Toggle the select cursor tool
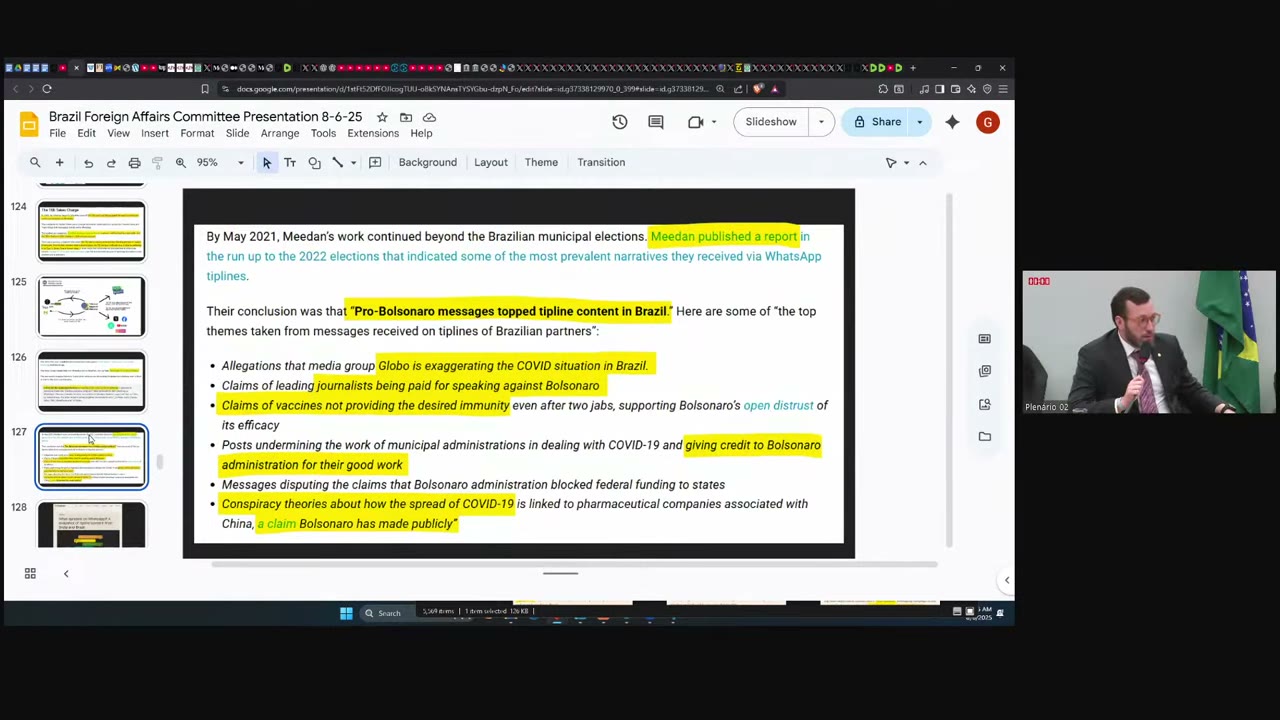 pos(266,162)
